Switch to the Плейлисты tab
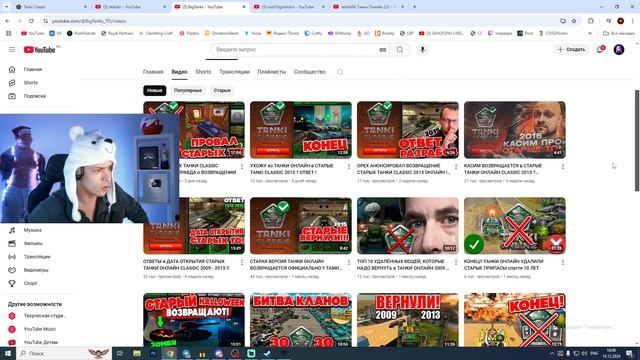640x360 pixels. point(271,72)
